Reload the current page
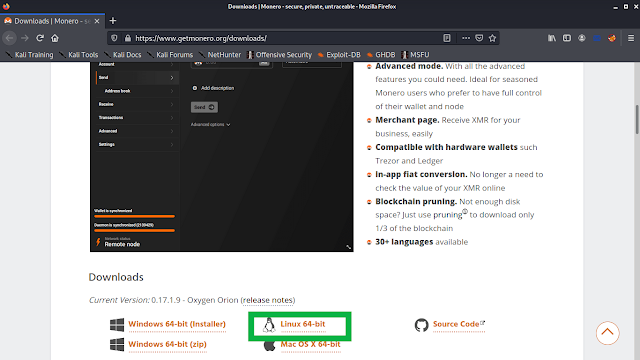 click(x=40, y=38)
